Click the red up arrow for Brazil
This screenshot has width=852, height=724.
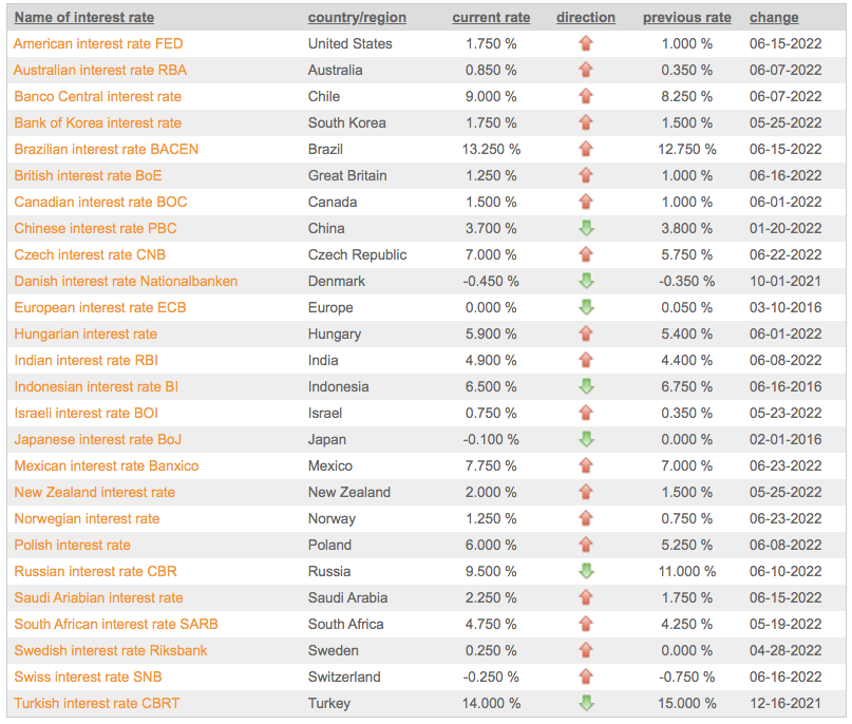tap(585, 149)
